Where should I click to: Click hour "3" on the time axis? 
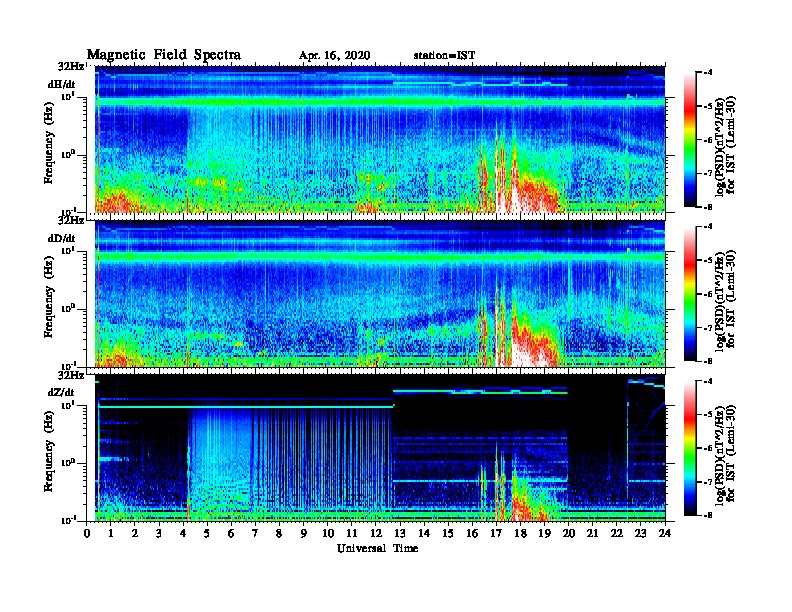pyautogui.click(x=159, y=533)
